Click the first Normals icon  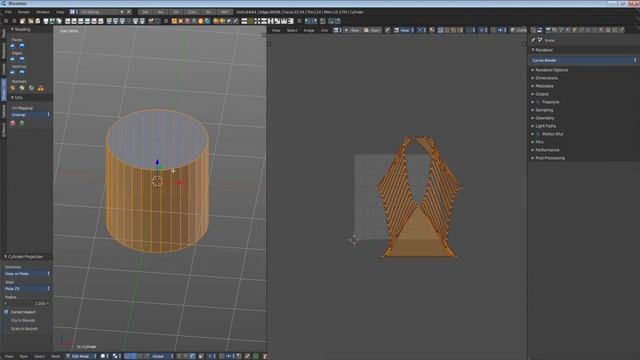pos(13,88)
